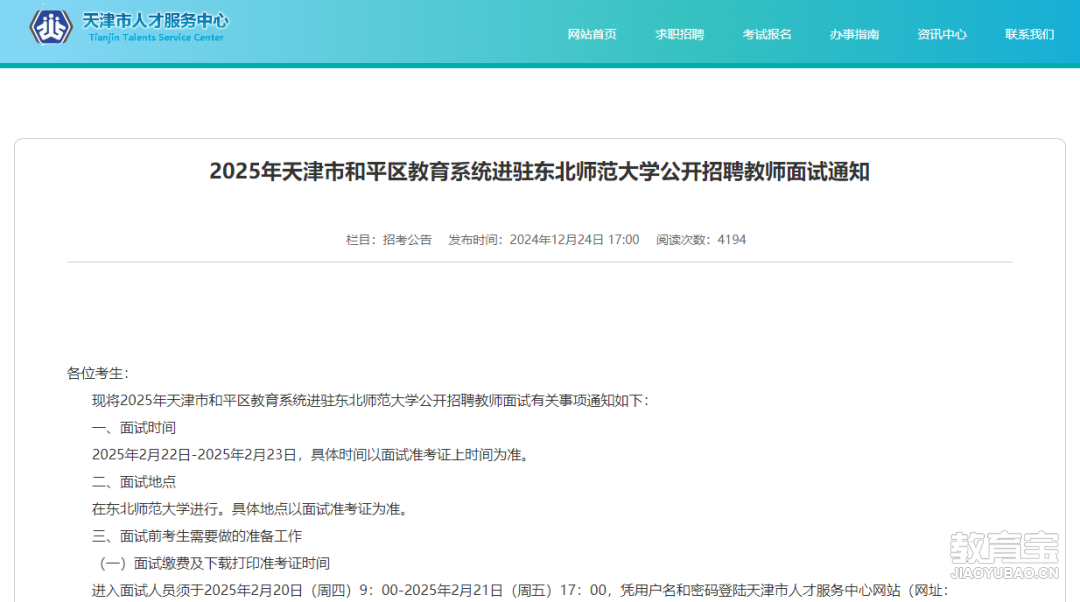Click the paragraph starting 现将2025年天津市和平区
Screen dimensions: 1080x602
(x=370, y=401)
